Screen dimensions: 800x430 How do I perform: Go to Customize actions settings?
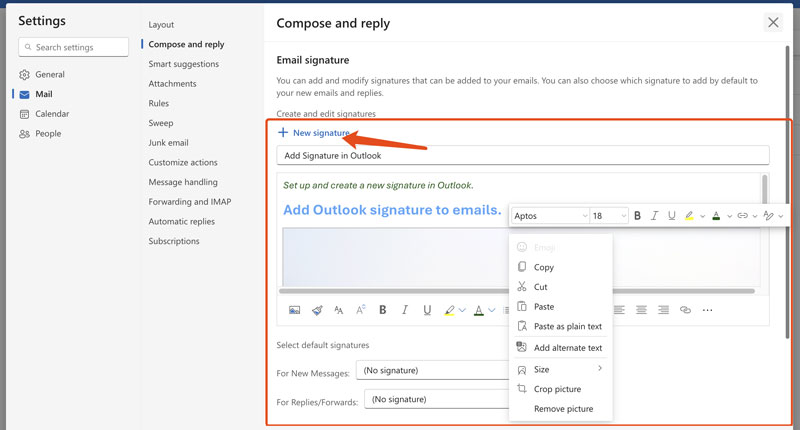coord(183,162)
